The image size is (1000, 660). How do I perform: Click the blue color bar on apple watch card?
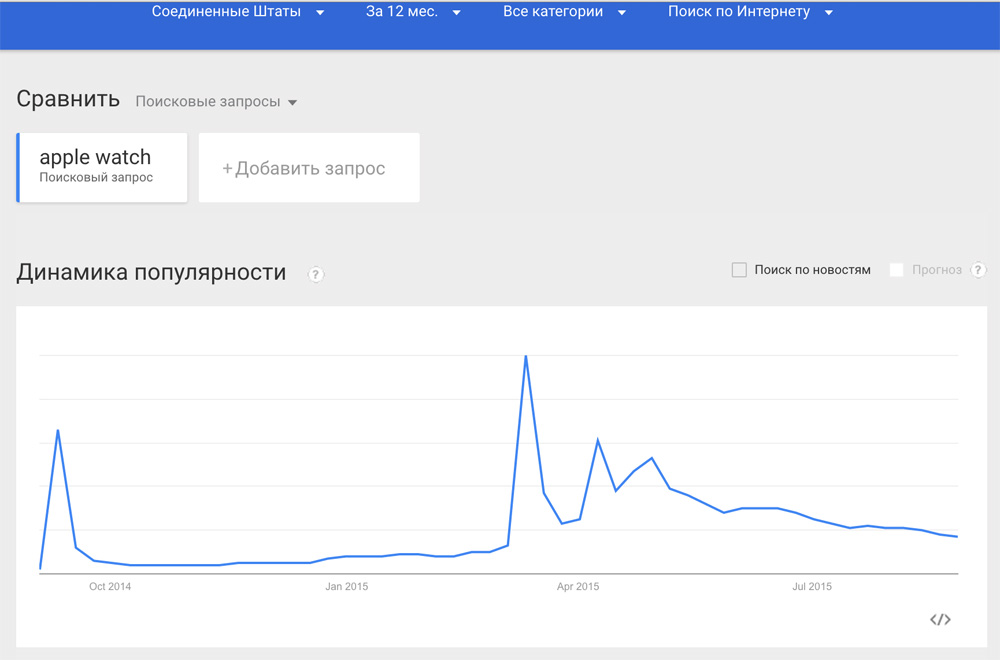(18, 168)
